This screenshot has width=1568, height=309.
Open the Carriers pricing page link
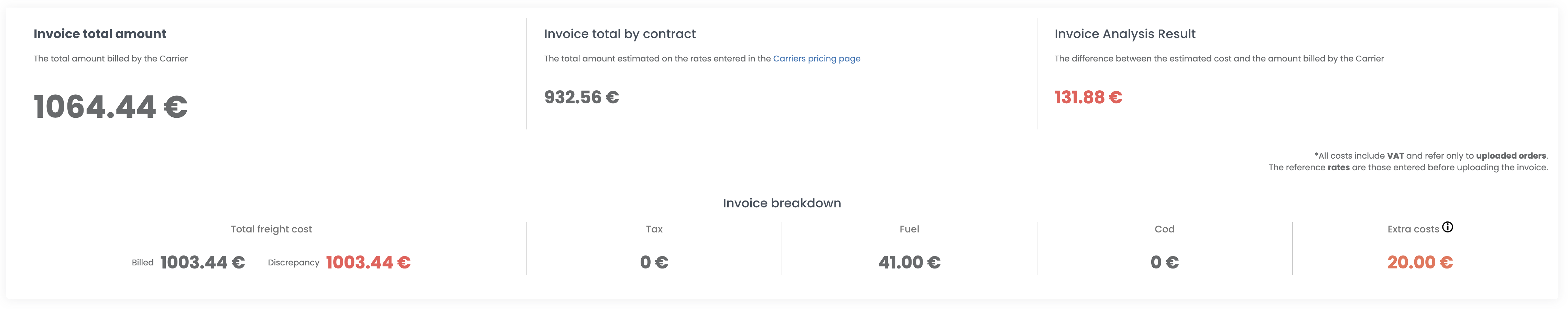click(x=816, y=58)
